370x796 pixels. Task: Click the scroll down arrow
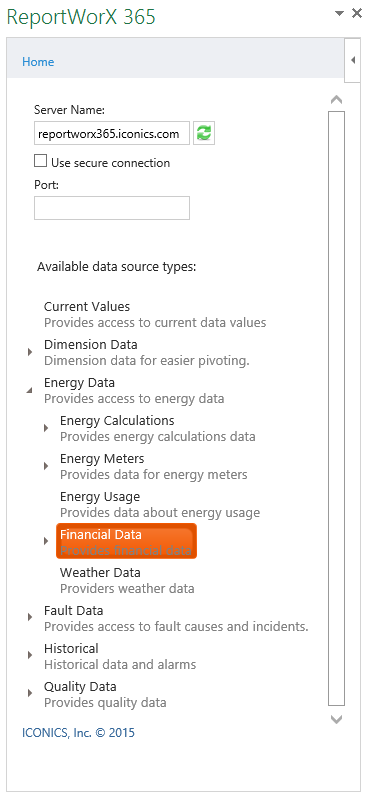[336, 719]
